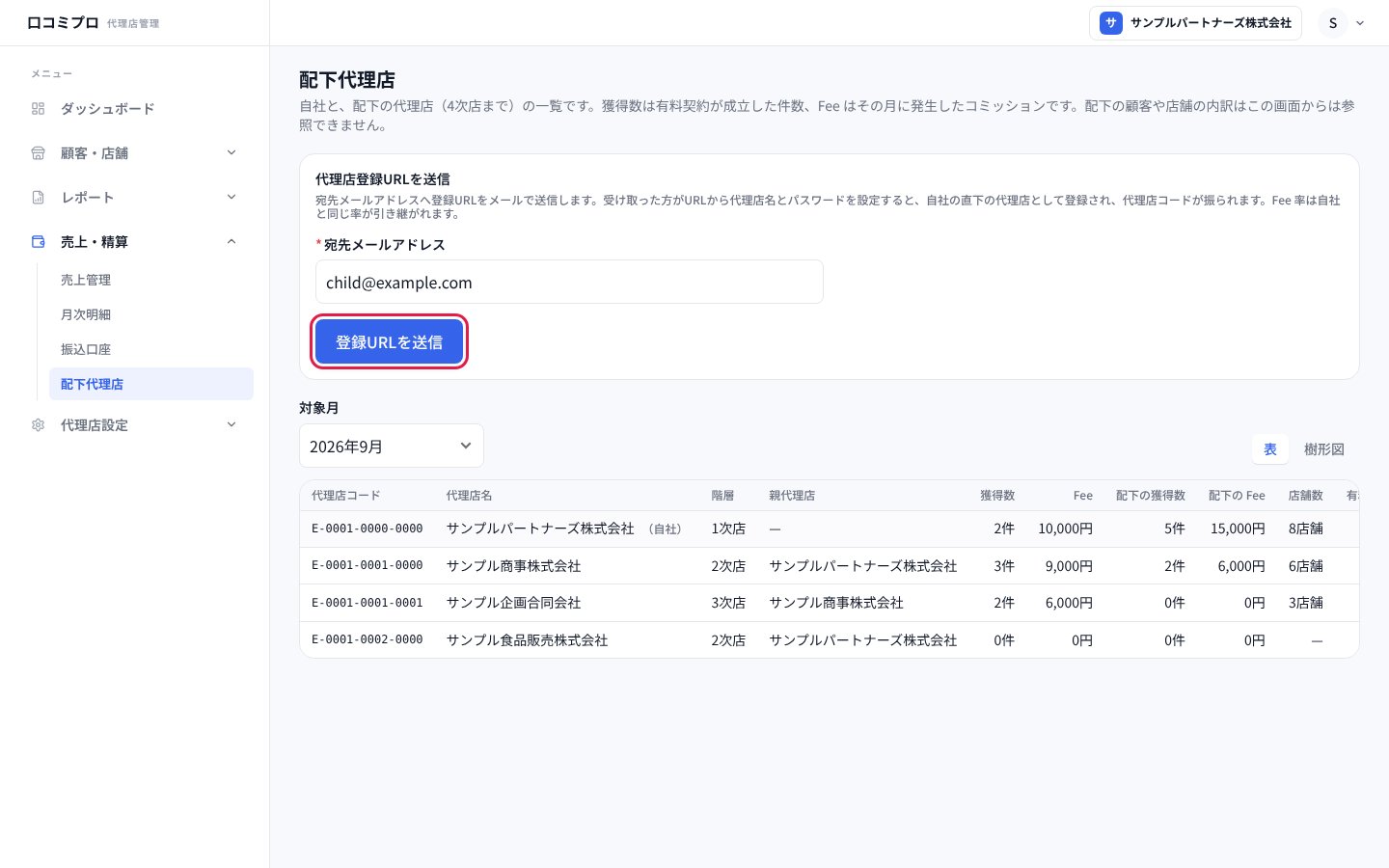Image resolution: width=1389 pixels, height=868 pixels.
Task: Click the レポート document icon
Action: [x=39, y=198]
